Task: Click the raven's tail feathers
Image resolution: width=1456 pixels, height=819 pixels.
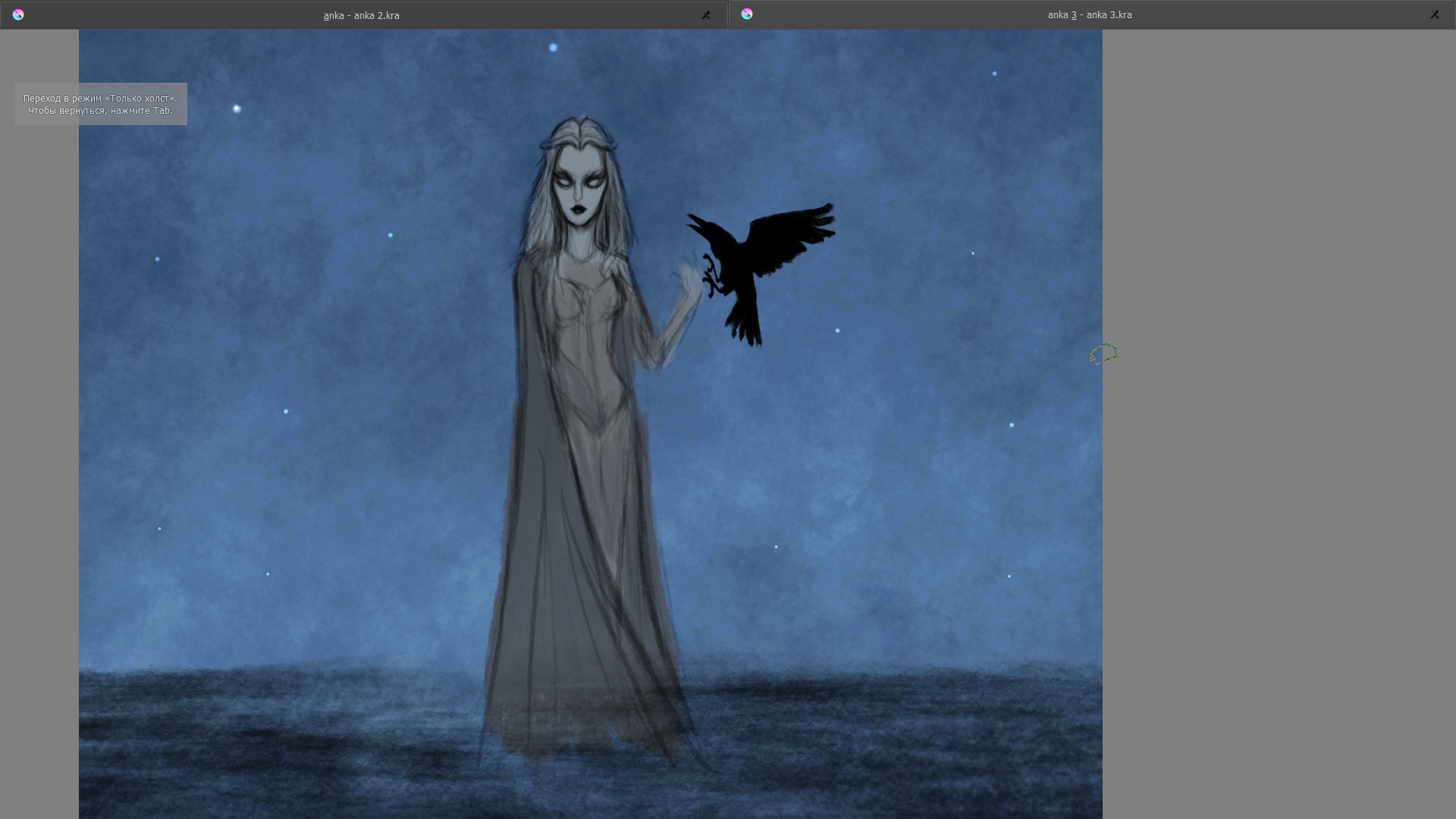Action: (x=747, y=322)
